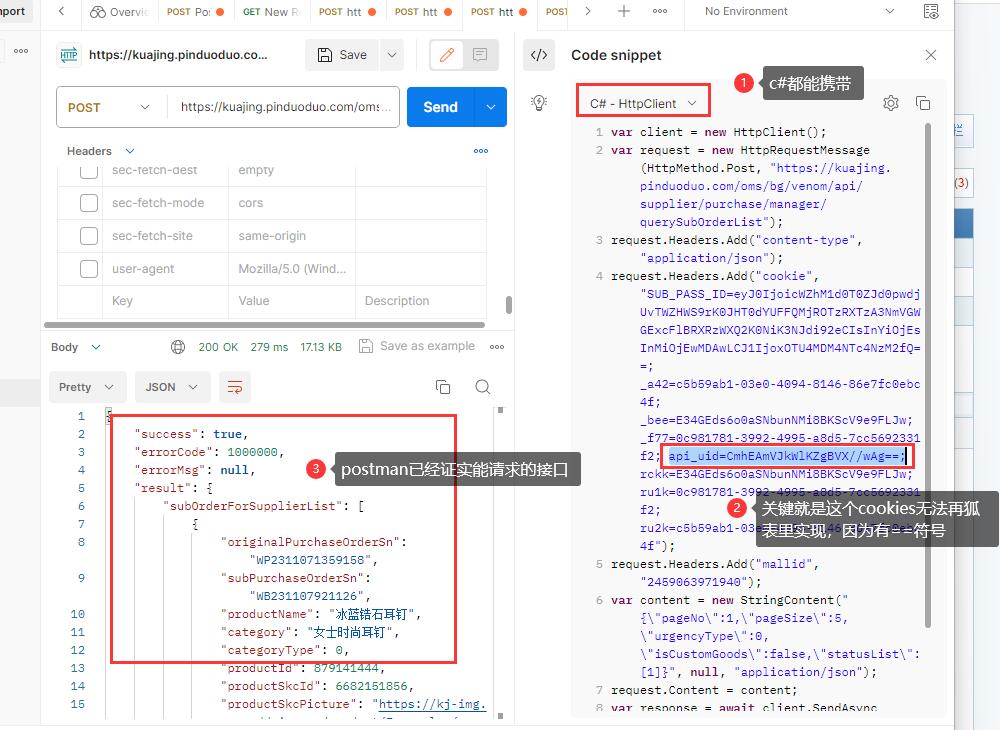Toggle the user-agent header checkbox
1000x730 pixels.
tap(89, 269)
